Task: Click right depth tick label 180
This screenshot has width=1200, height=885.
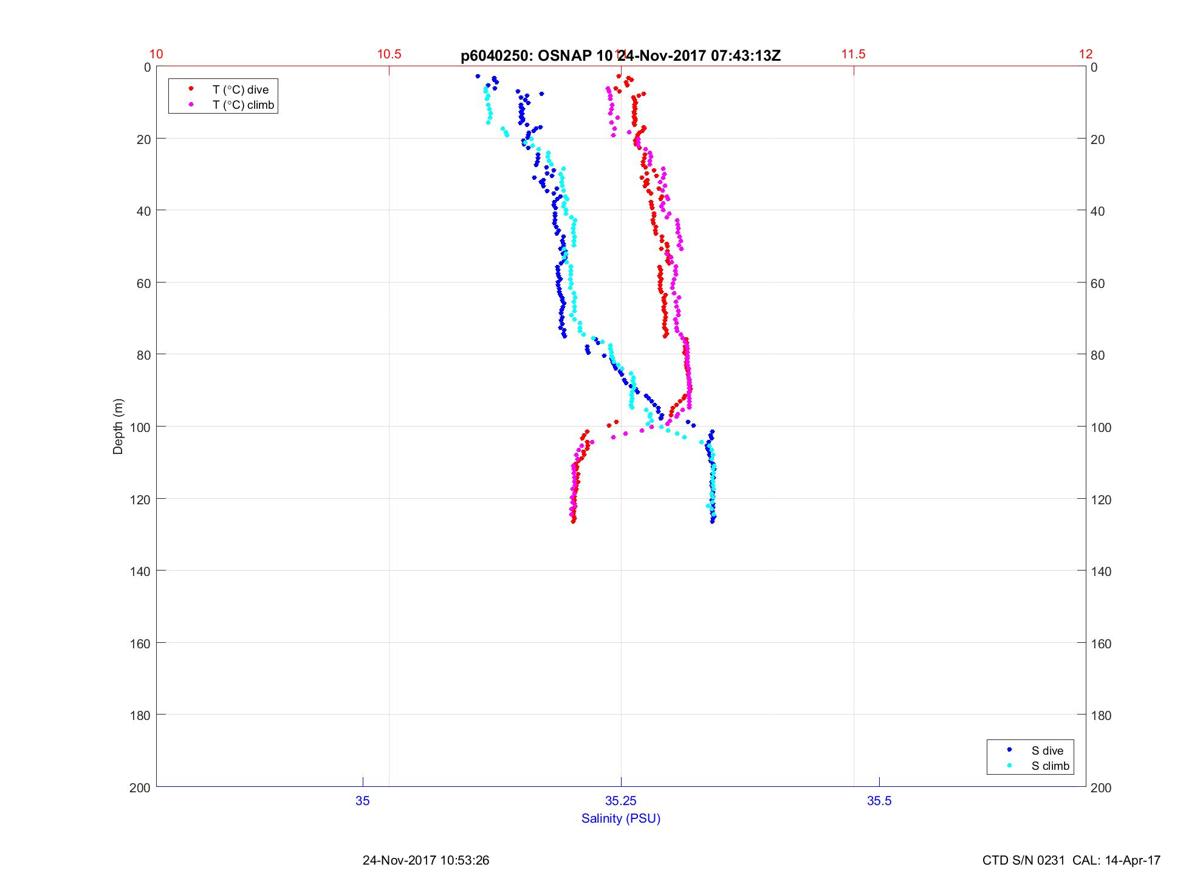Action: [x=1102, y=715]
